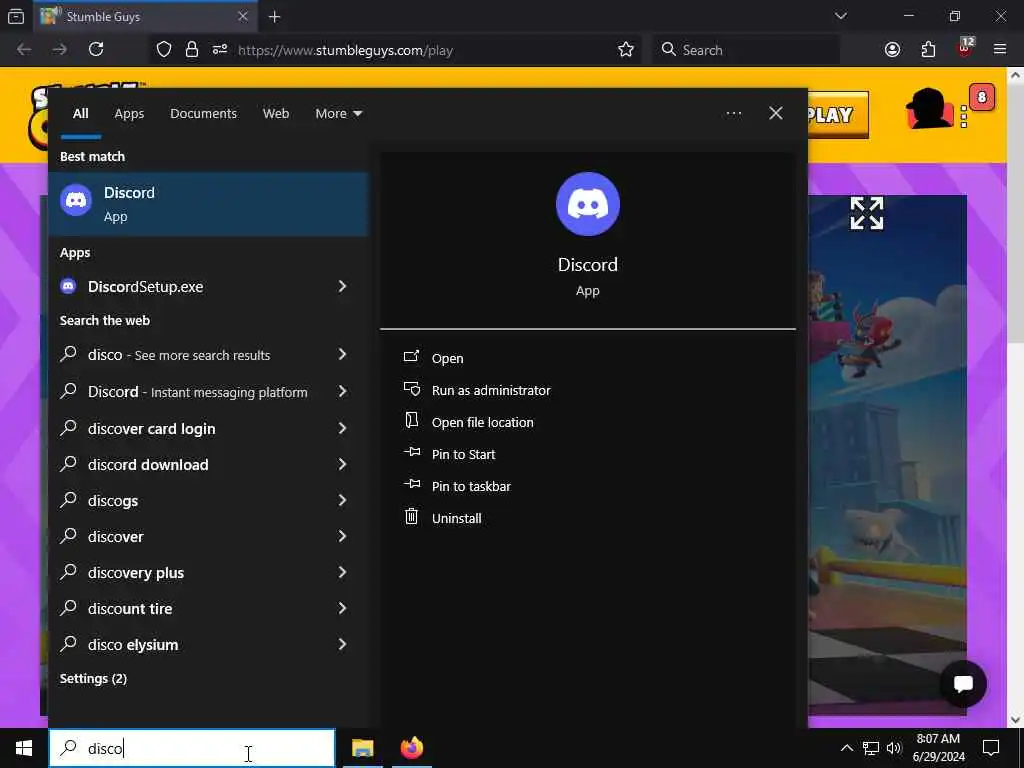The width and height of the screenshot is (1024, 768).
Task: Open the list all tabs dropdown
Action: (x=841, y=16)
